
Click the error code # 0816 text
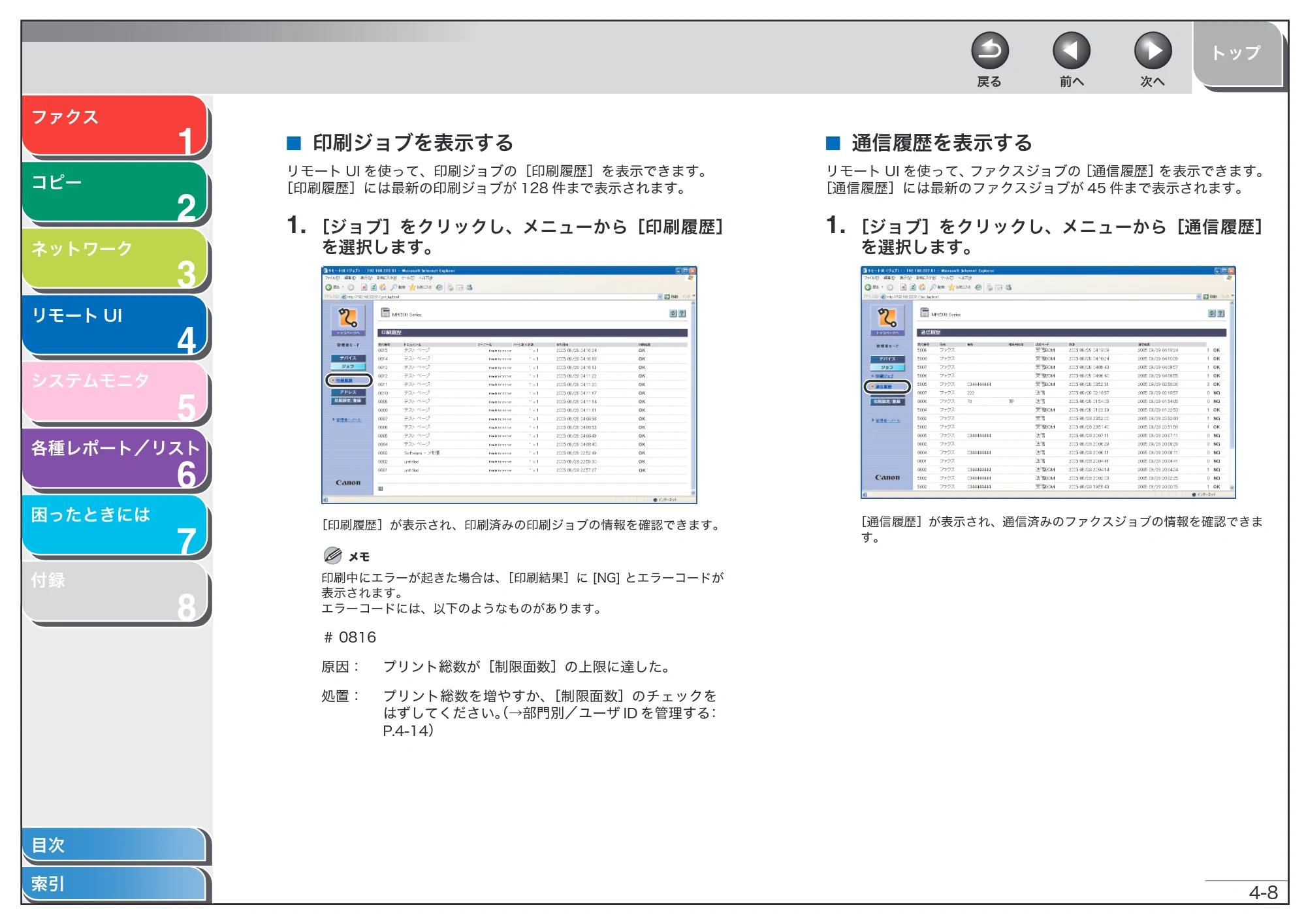coord(350,637)
